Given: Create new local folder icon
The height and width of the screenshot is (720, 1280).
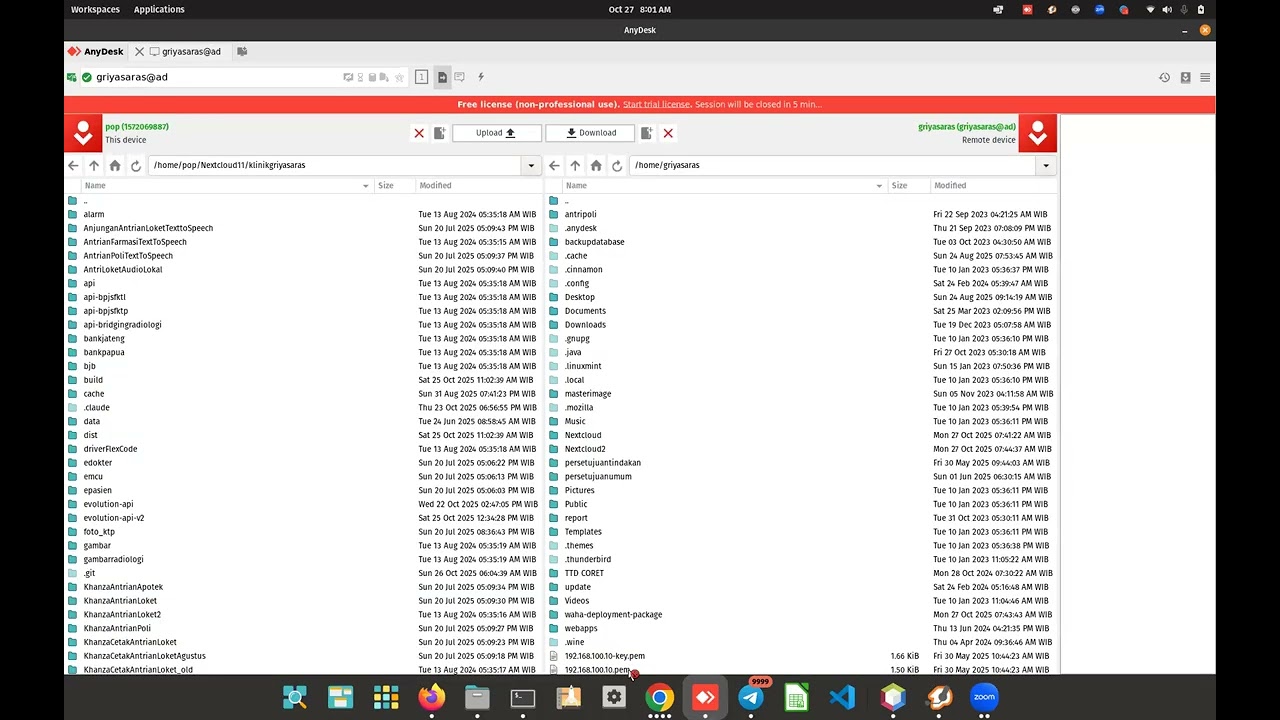Looking at the screenshot, I should 439,133.
